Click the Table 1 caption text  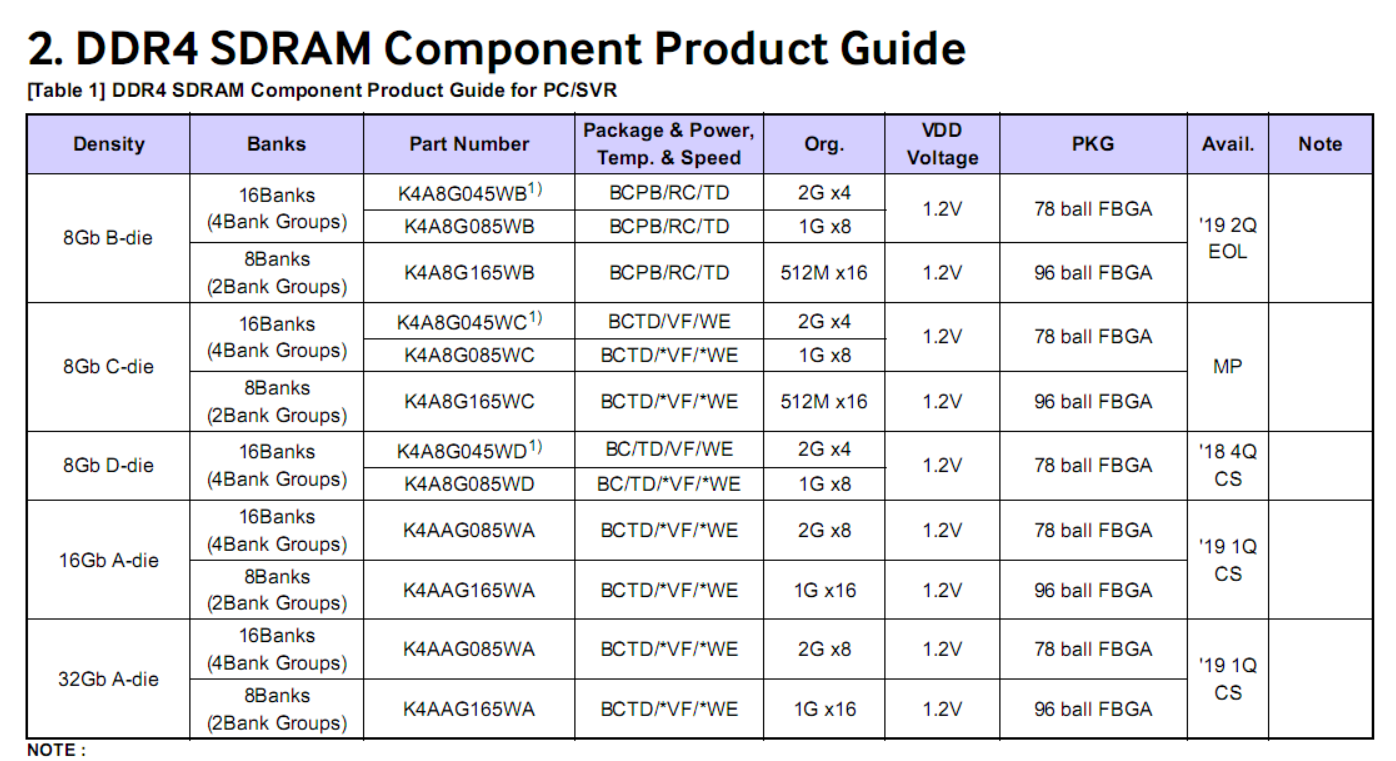click(x=322, y=91)
